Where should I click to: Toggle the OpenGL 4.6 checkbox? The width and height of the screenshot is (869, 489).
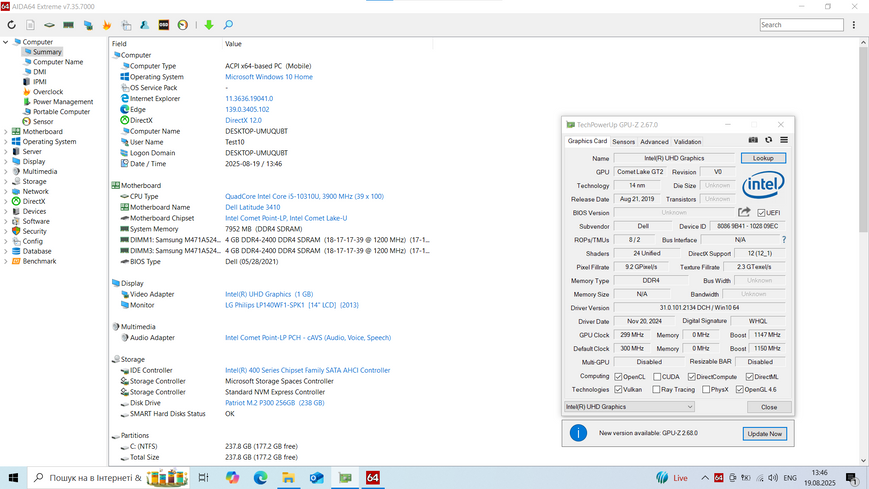[739, 389]
